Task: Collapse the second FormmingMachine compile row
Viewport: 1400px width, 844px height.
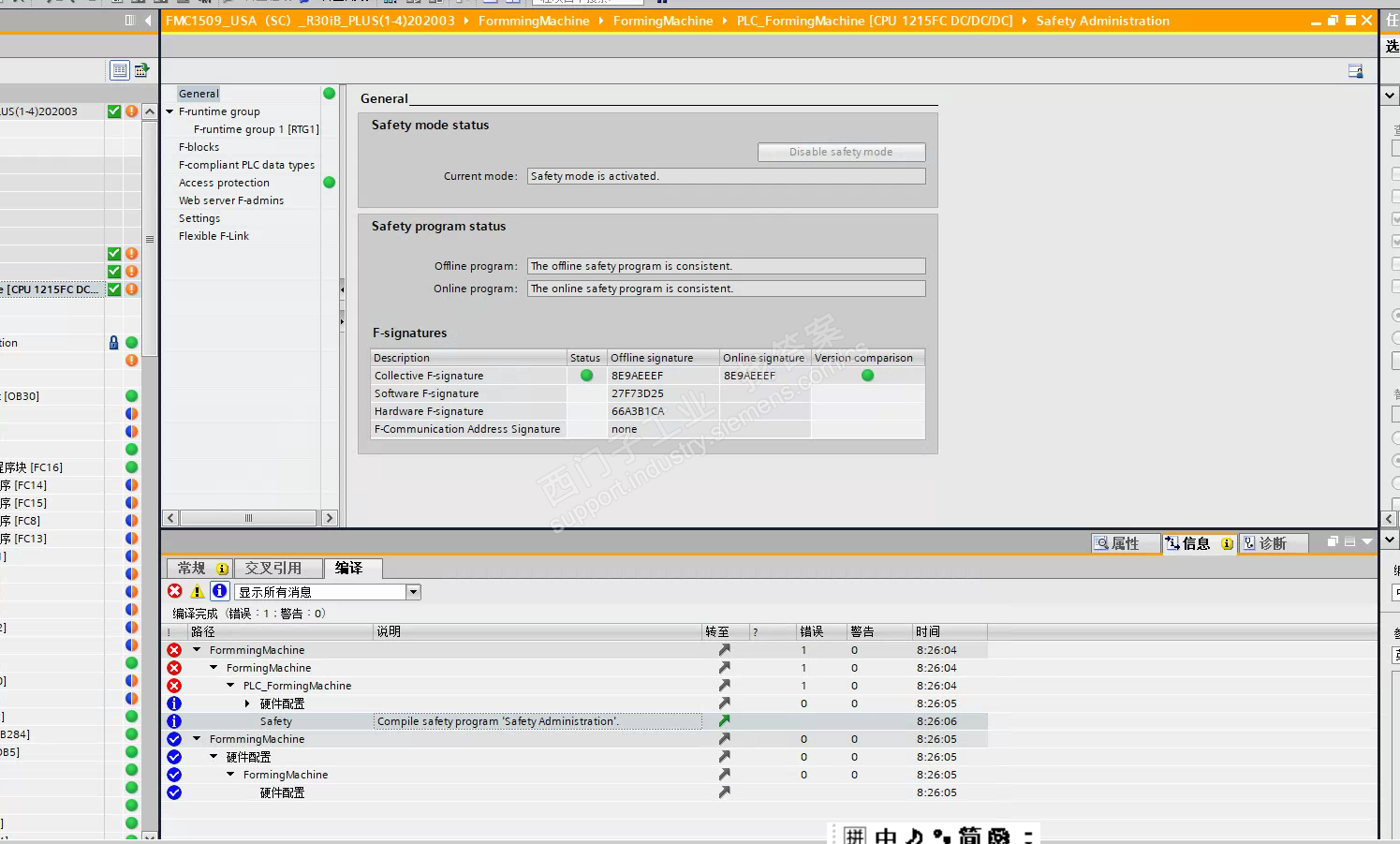Action: 197,739
